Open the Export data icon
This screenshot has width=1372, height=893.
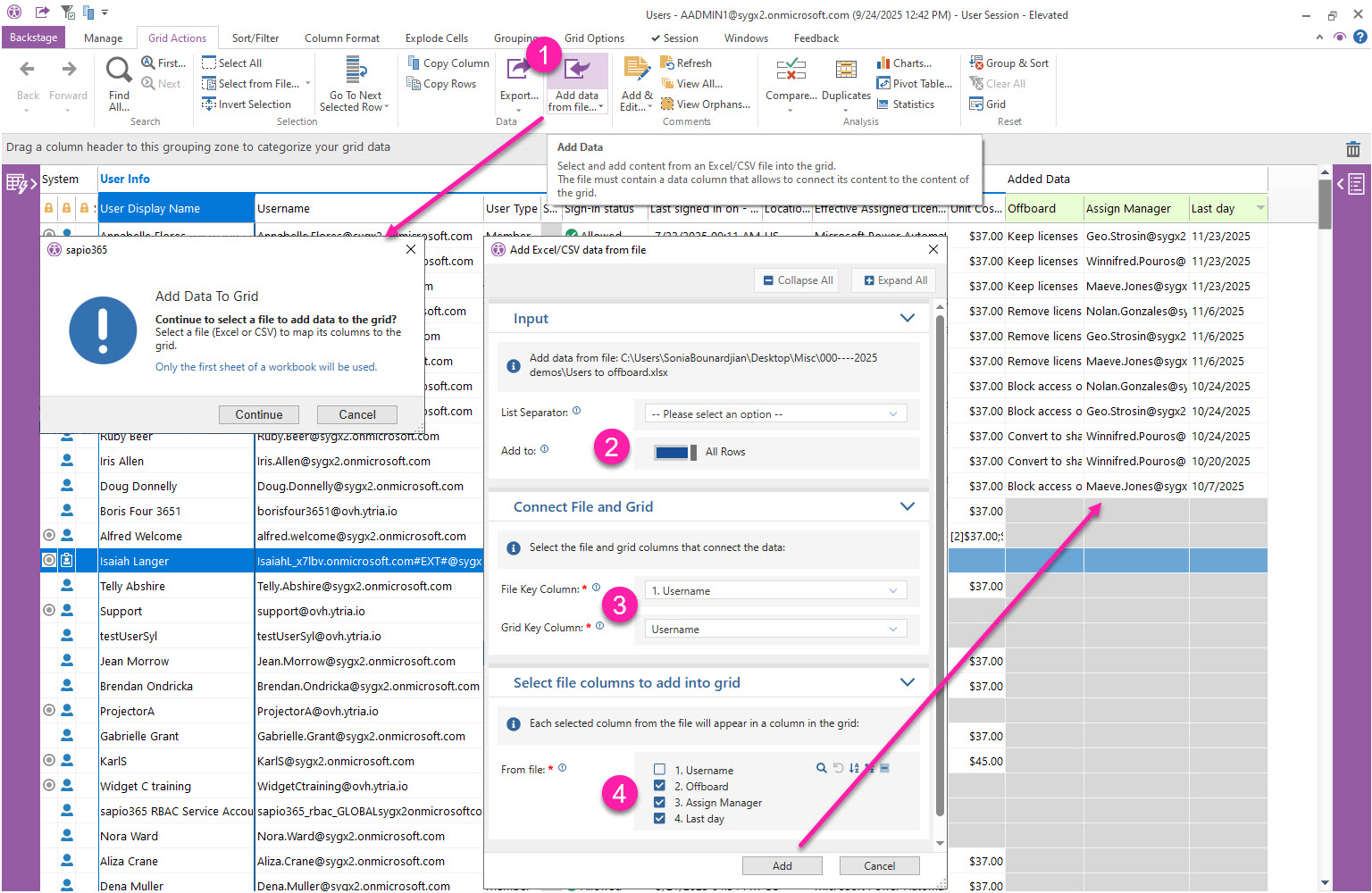tap(518, 71)
